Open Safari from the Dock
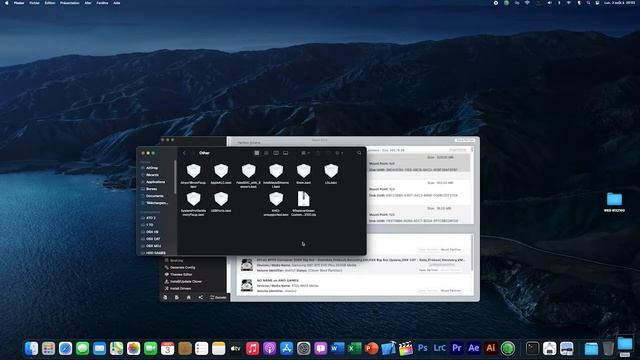Image resolution: width=640 pixels, height=360 pixels. click(x=65, y=348)
